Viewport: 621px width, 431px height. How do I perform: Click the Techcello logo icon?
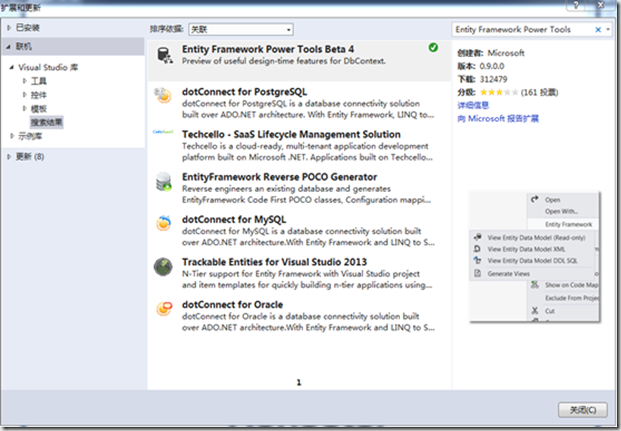(x=163, y=132)
